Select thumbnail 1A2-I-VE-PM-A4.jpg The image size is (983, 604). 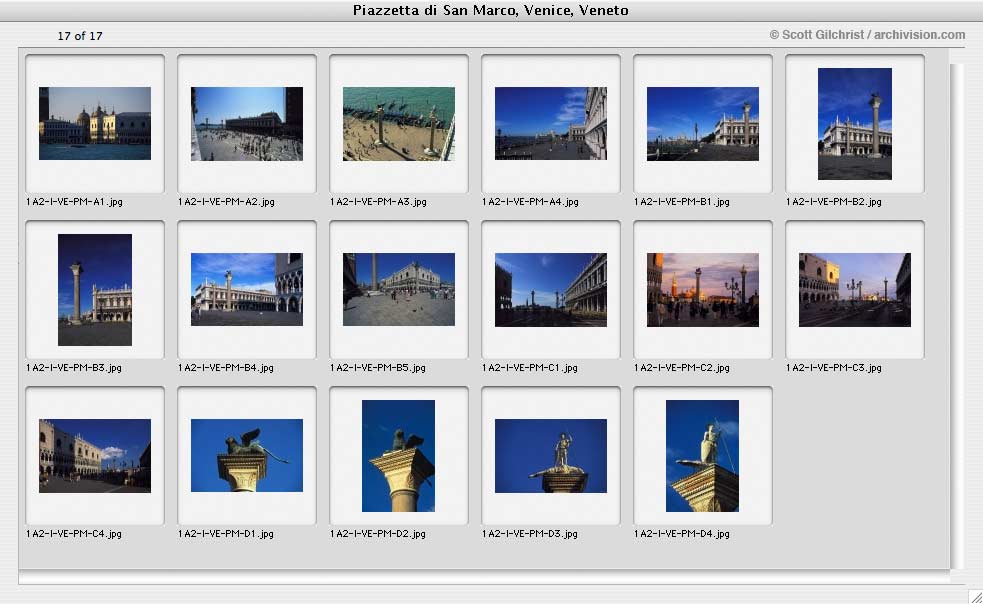[x=551, y=124]
